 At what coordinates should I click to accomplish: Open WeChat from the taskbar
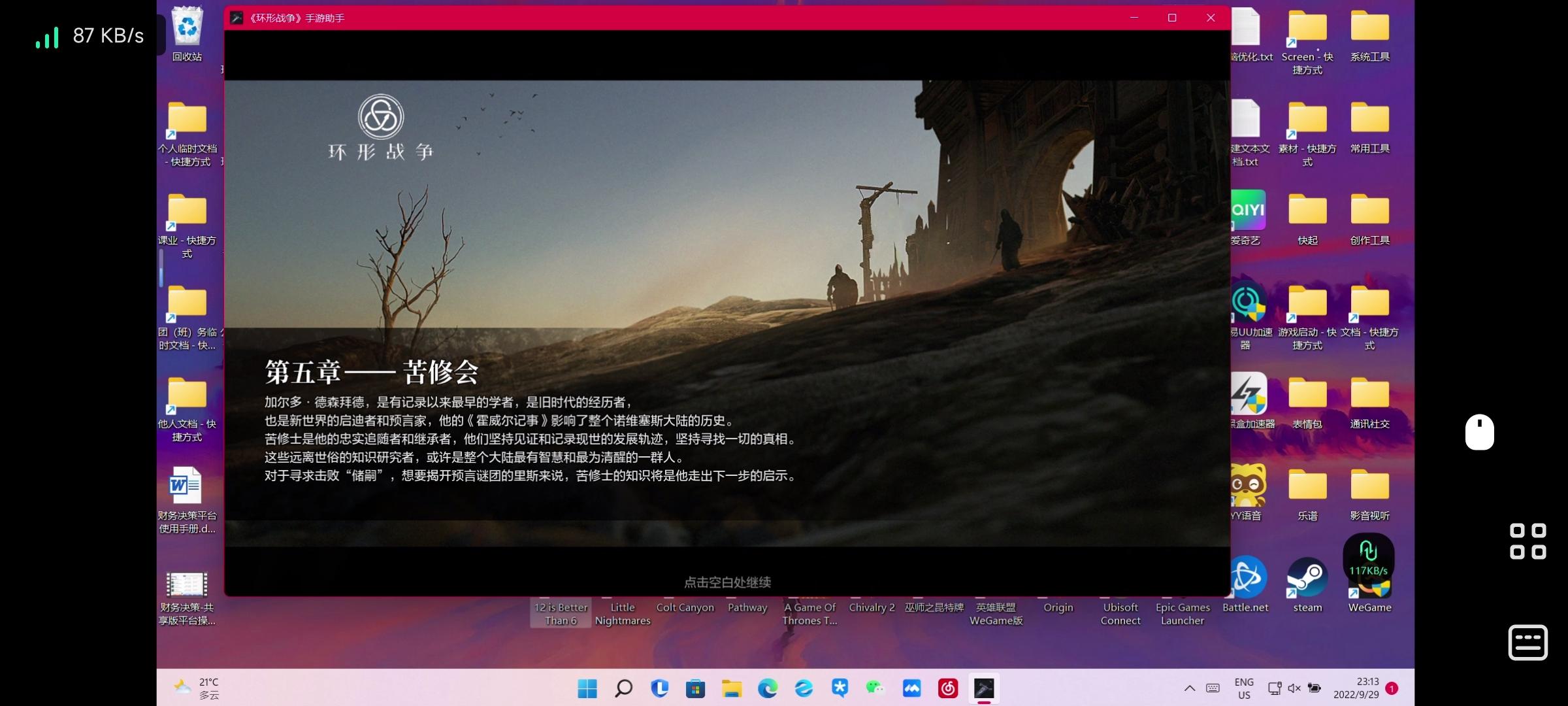point(875,688)
